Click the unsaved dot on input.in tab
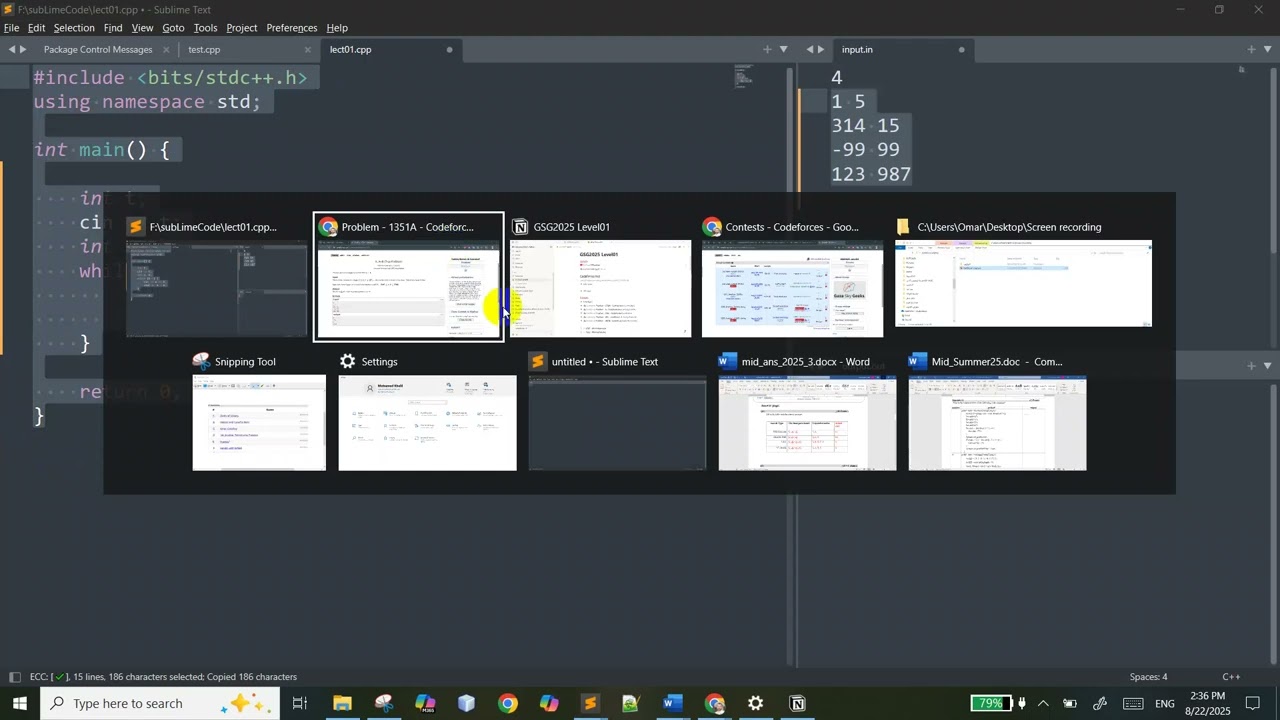Image resolution: width=1280 pixels, height=720 pixels. (962, 49)
